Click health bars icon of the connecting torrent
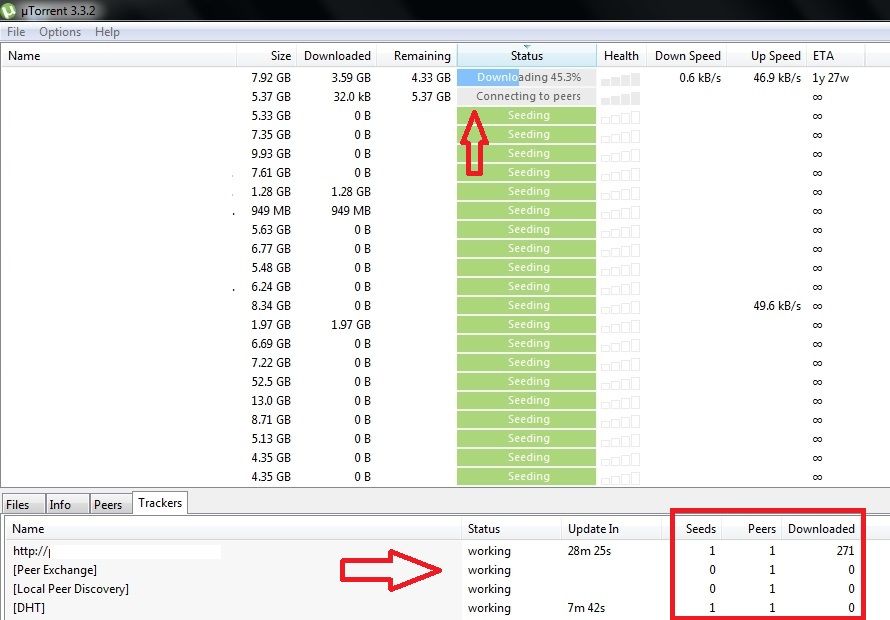The height and width of the screenshot is (620, 890). [621, 97]
